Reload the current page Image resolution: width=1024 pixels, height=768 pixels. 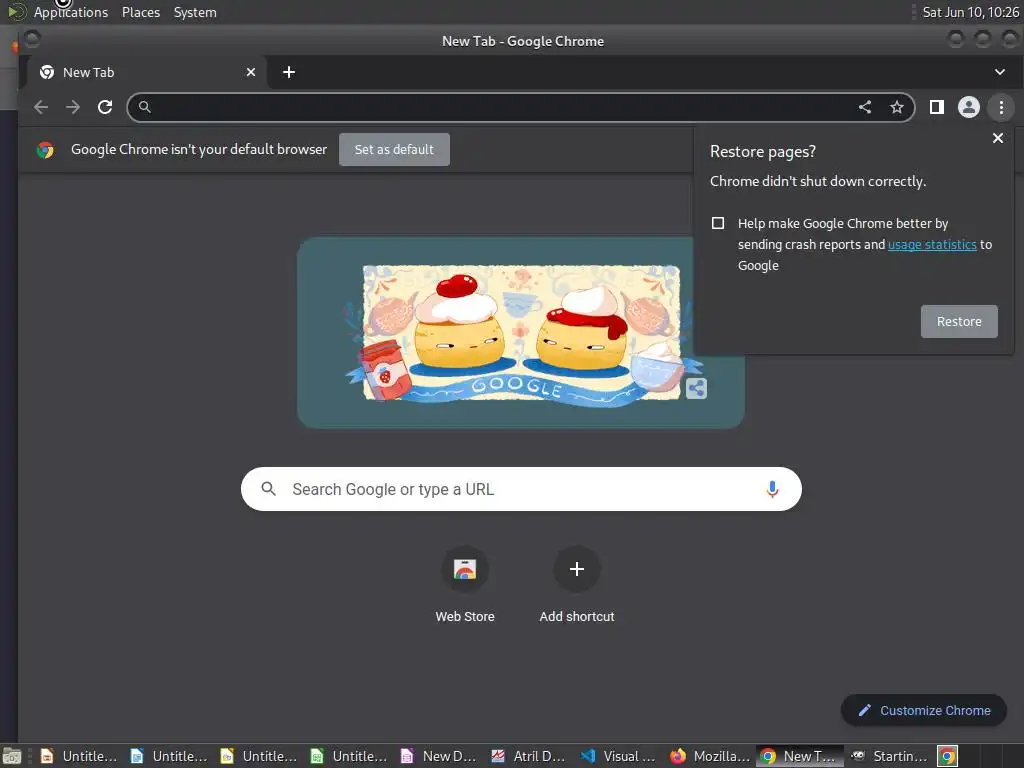(105, 107)
